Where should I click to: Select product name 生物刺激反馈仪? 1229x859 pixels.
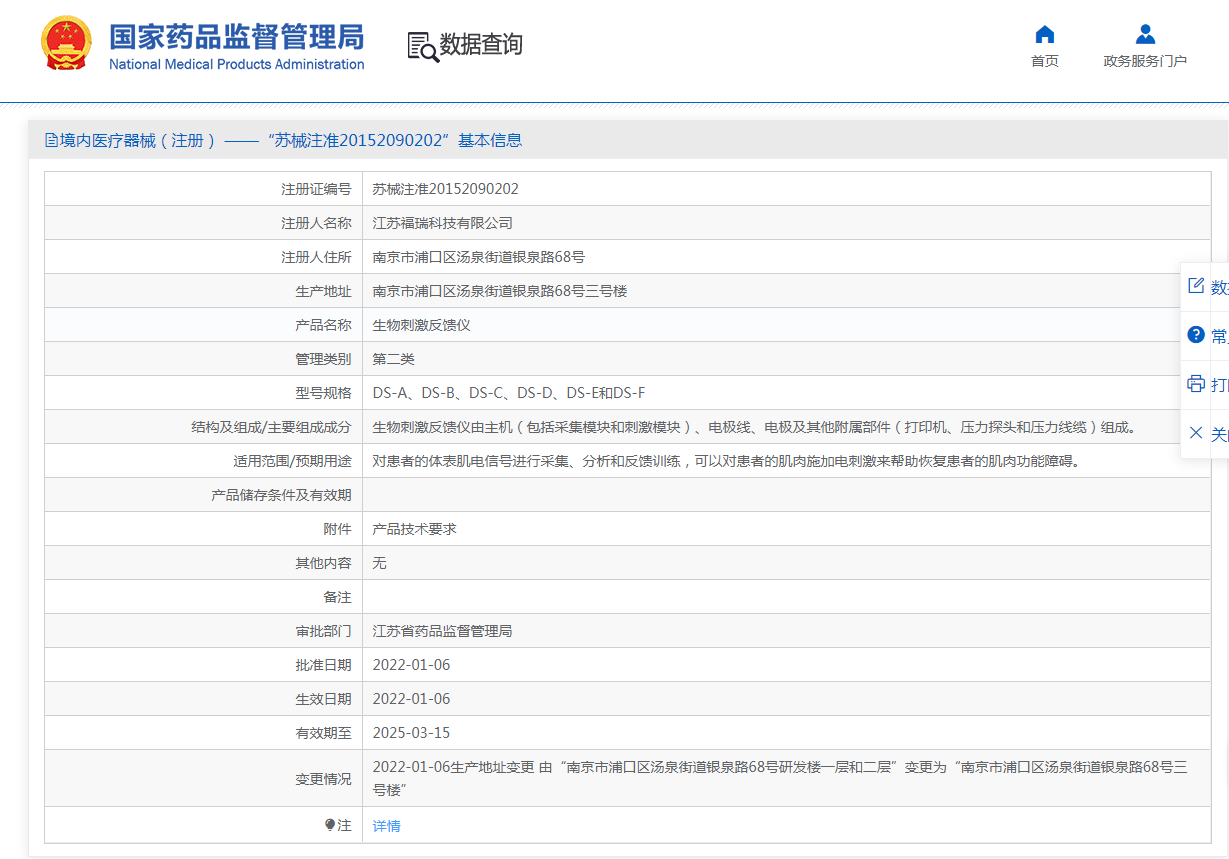(x=422, y=325)
